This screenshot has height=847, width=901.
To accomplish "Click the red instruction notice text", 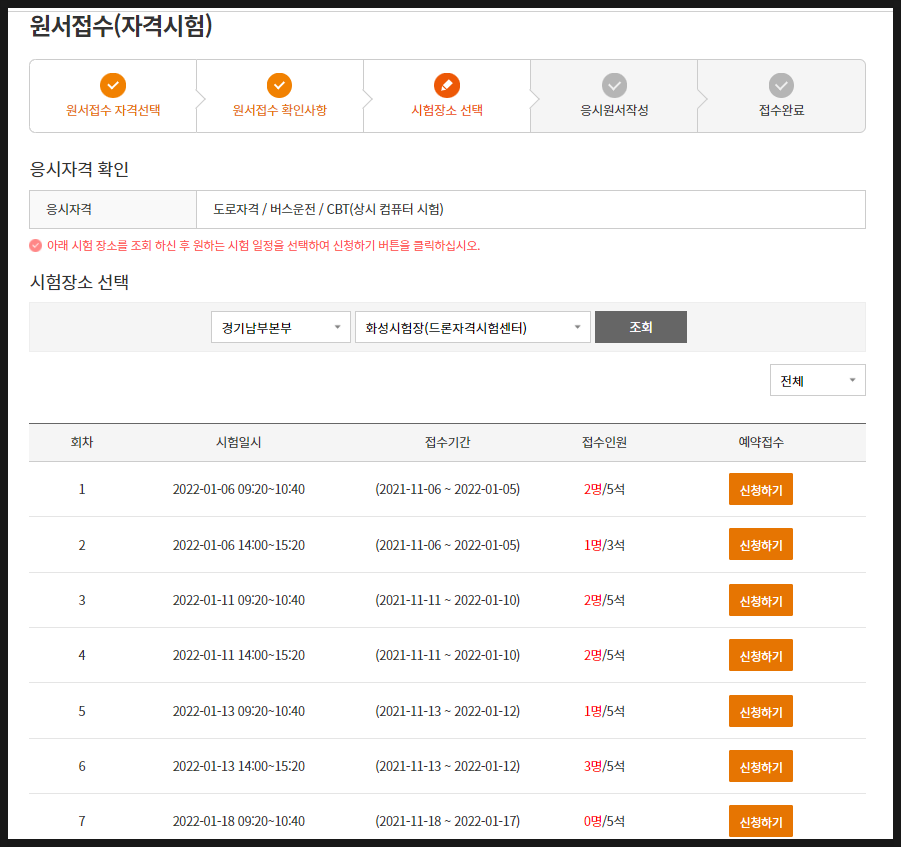I will pyautogui.click(x=263, y=245).
